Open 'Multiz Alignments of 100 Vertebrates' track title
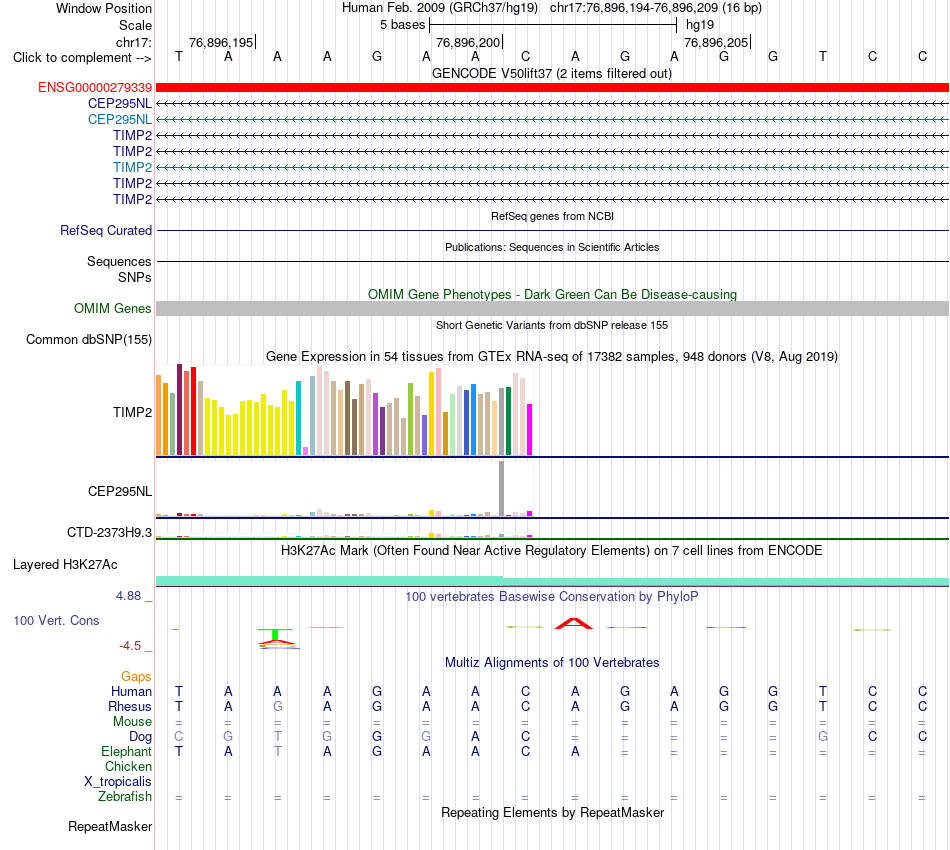 coord(552,662)
